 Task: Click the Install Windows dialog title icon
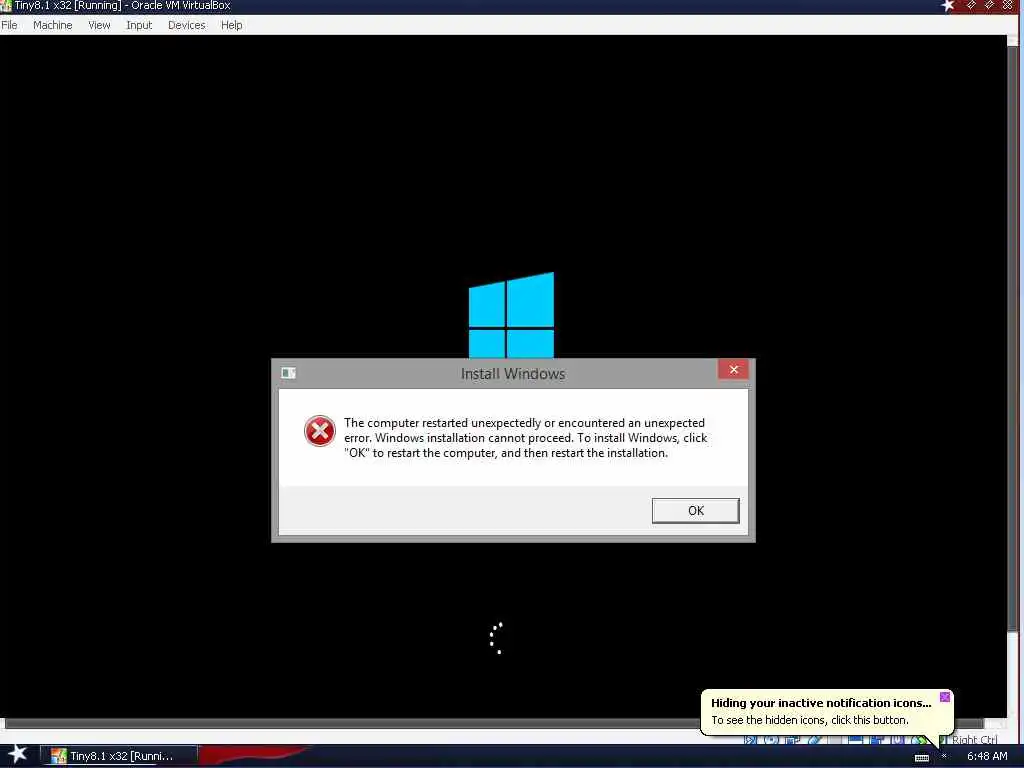click(x=289, y=373)
